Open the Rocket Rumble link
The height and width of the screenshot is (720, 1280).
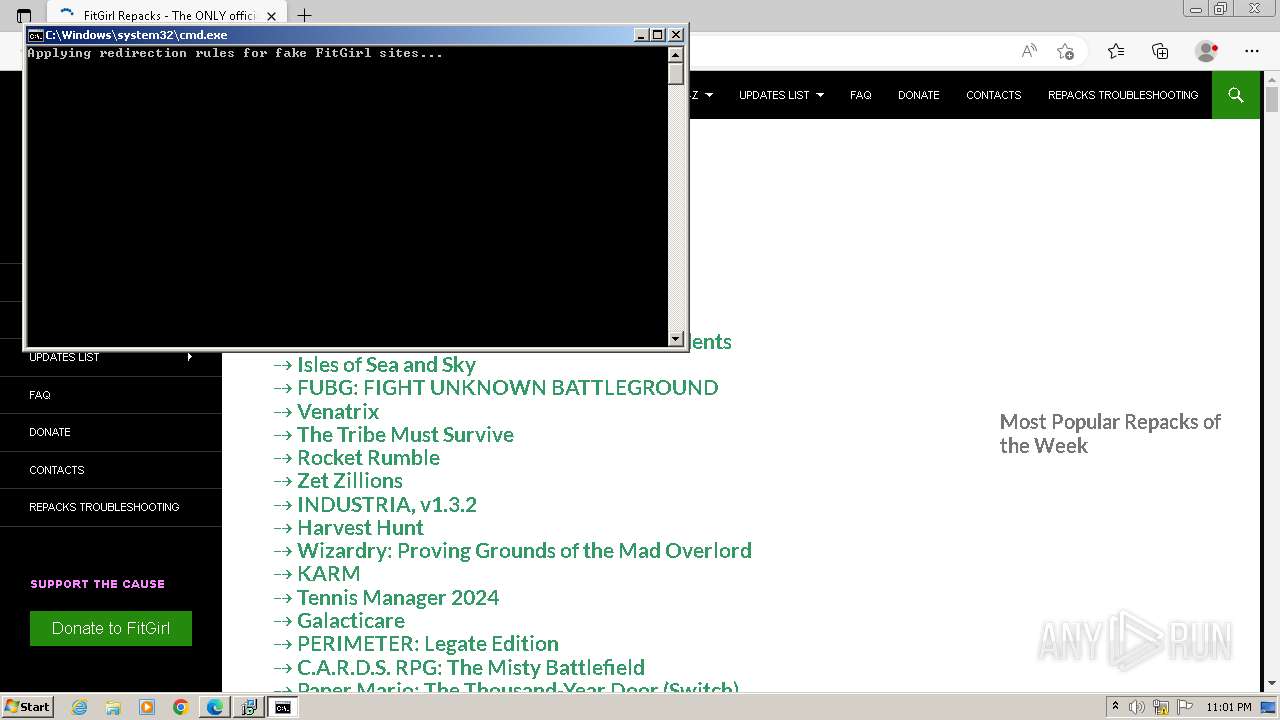368,458
